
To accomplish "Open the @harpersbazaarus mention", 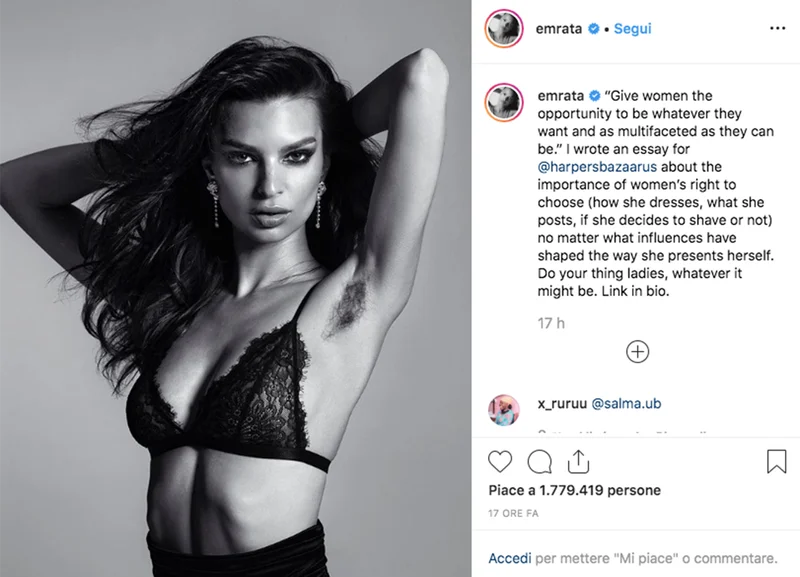I will point(597,167).
